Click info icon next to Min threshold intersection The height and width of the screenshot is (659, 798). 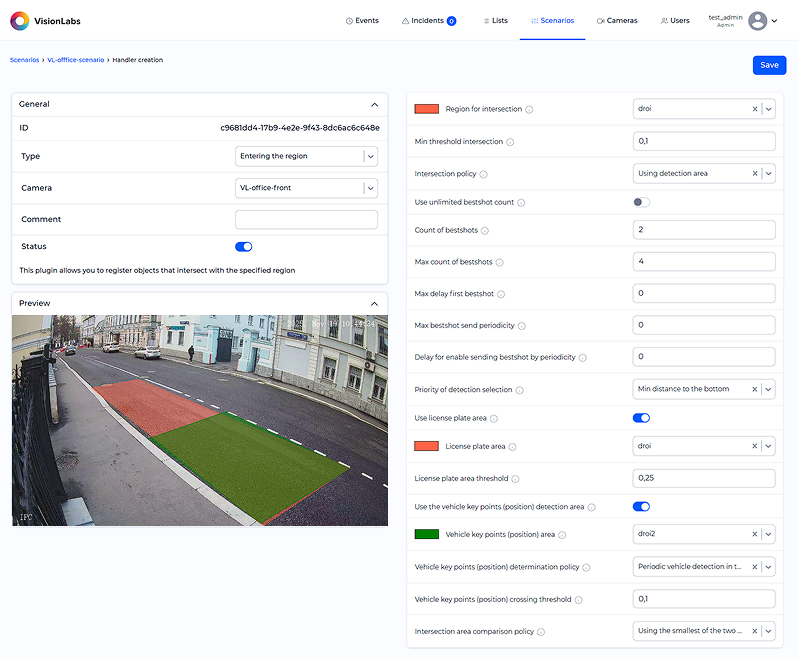pyautogui.click(x=510, y=142)
